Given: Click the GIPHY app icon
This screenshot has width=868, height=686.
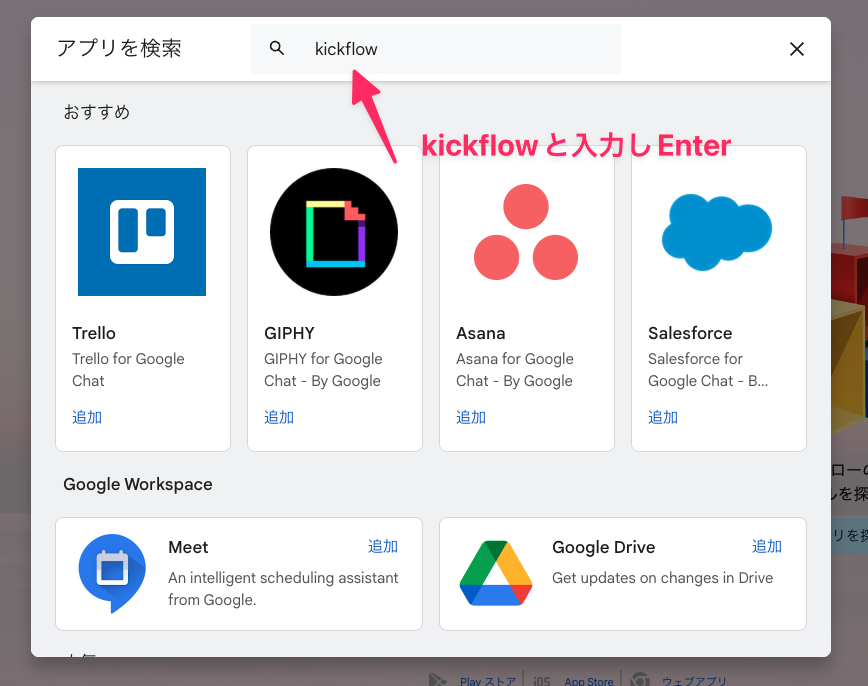Looking at the screenshot, I should [334, 231].
